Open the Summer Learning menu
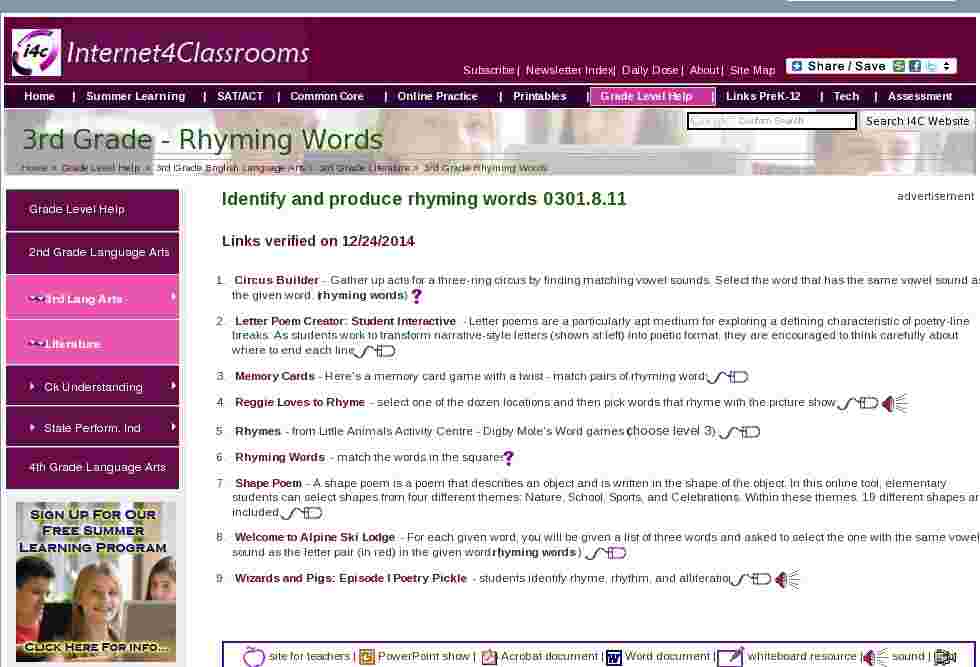The image size is (980, 667). pos(136,96)
